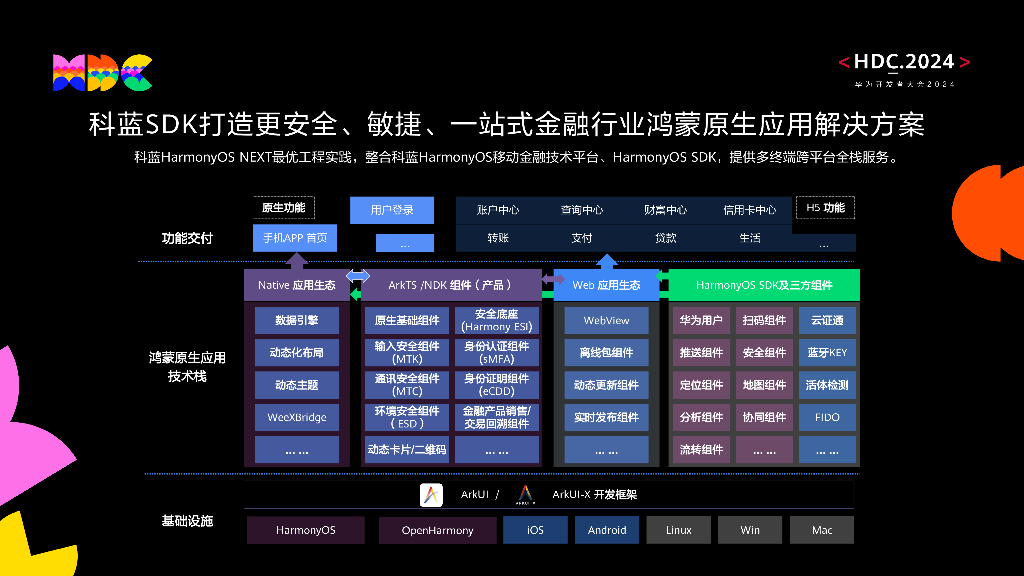1024x576 pixels.
Task: Click the 动态化布局 block
Action: pyautogui.click(x=297, y=353)
